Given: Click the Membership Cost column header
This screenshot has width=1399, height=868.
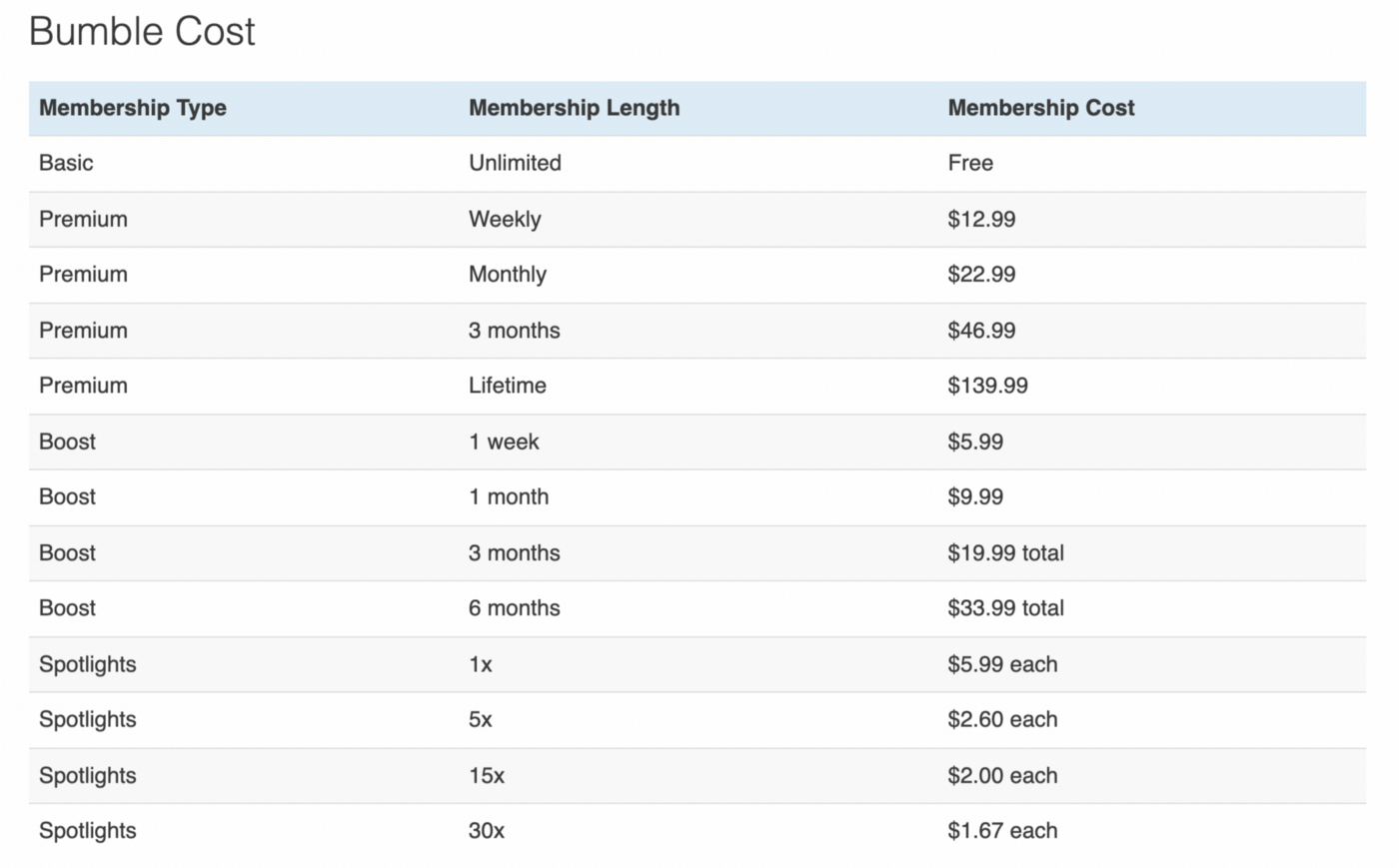Looking at the screenshot, I should click(1040, 108).
